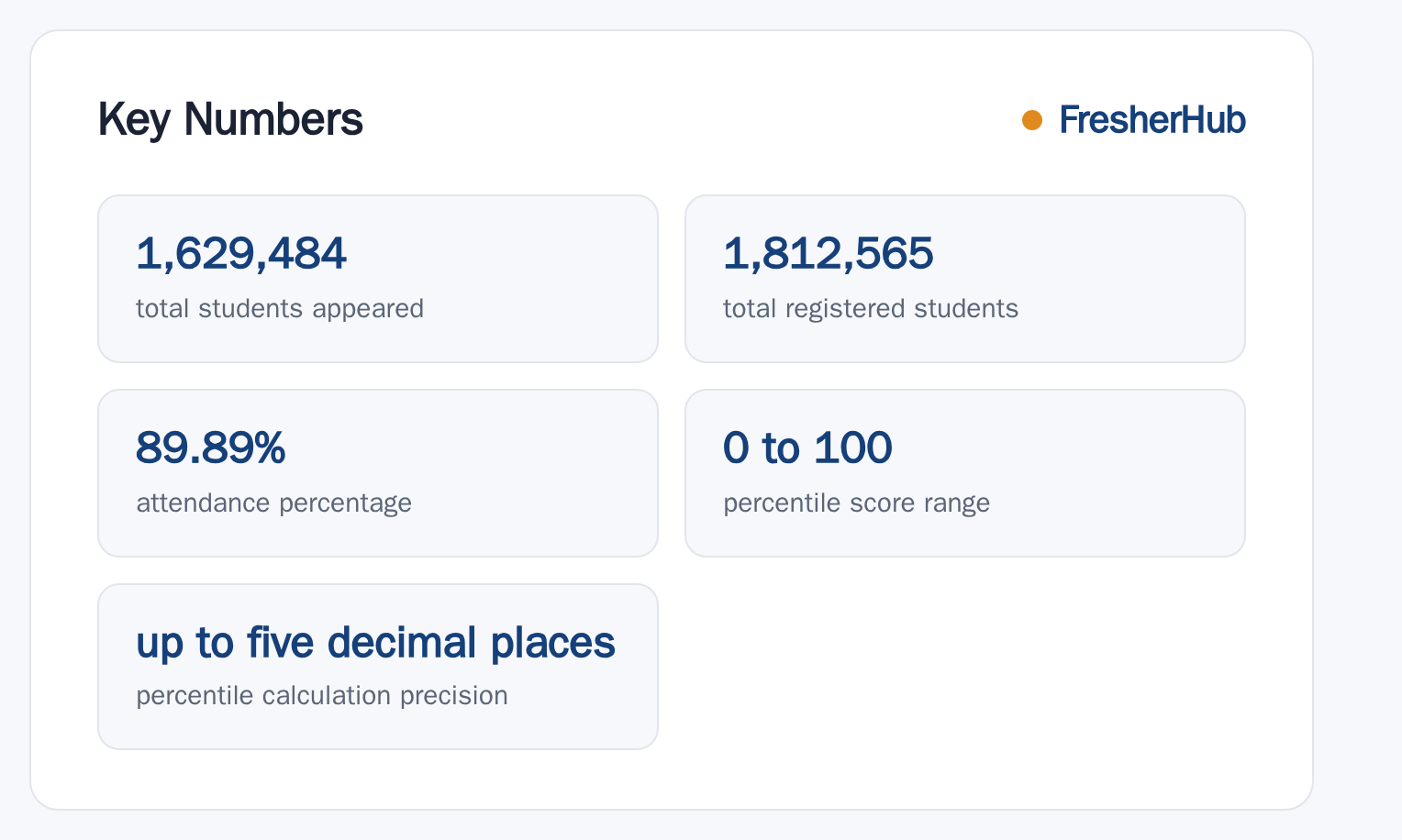Open the 1,812,565 registered students card

coord(965,279)
